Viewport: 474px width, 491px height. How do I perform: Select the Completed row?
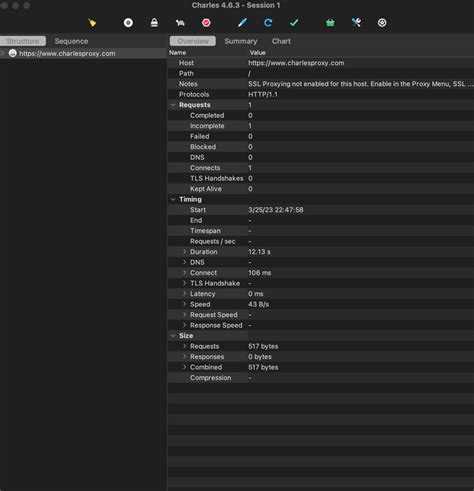[x=321, y=115]
